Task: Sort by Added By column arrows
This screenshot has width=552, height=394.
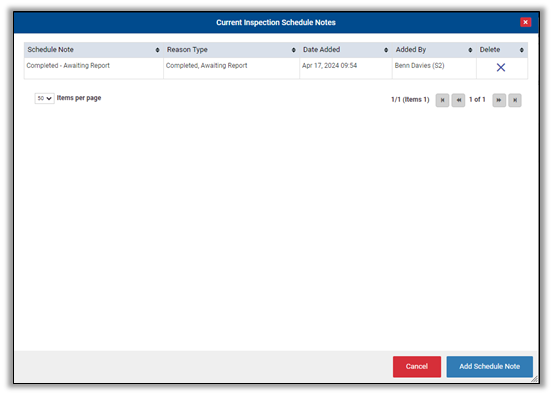Action: (470, 50)
